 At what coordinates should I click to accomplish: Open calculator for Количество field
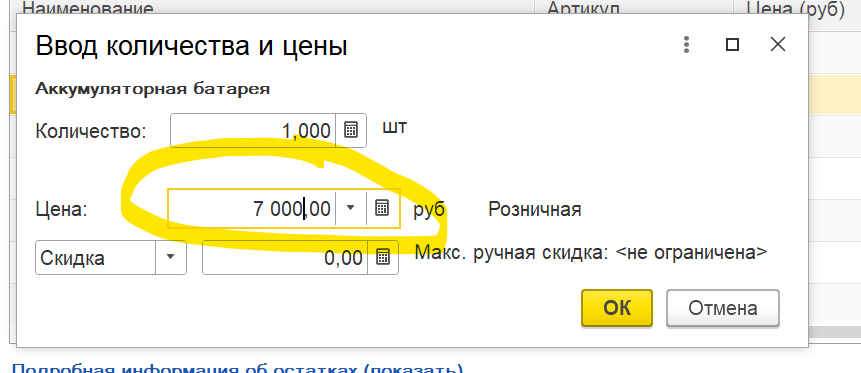[x=351, y=131]
